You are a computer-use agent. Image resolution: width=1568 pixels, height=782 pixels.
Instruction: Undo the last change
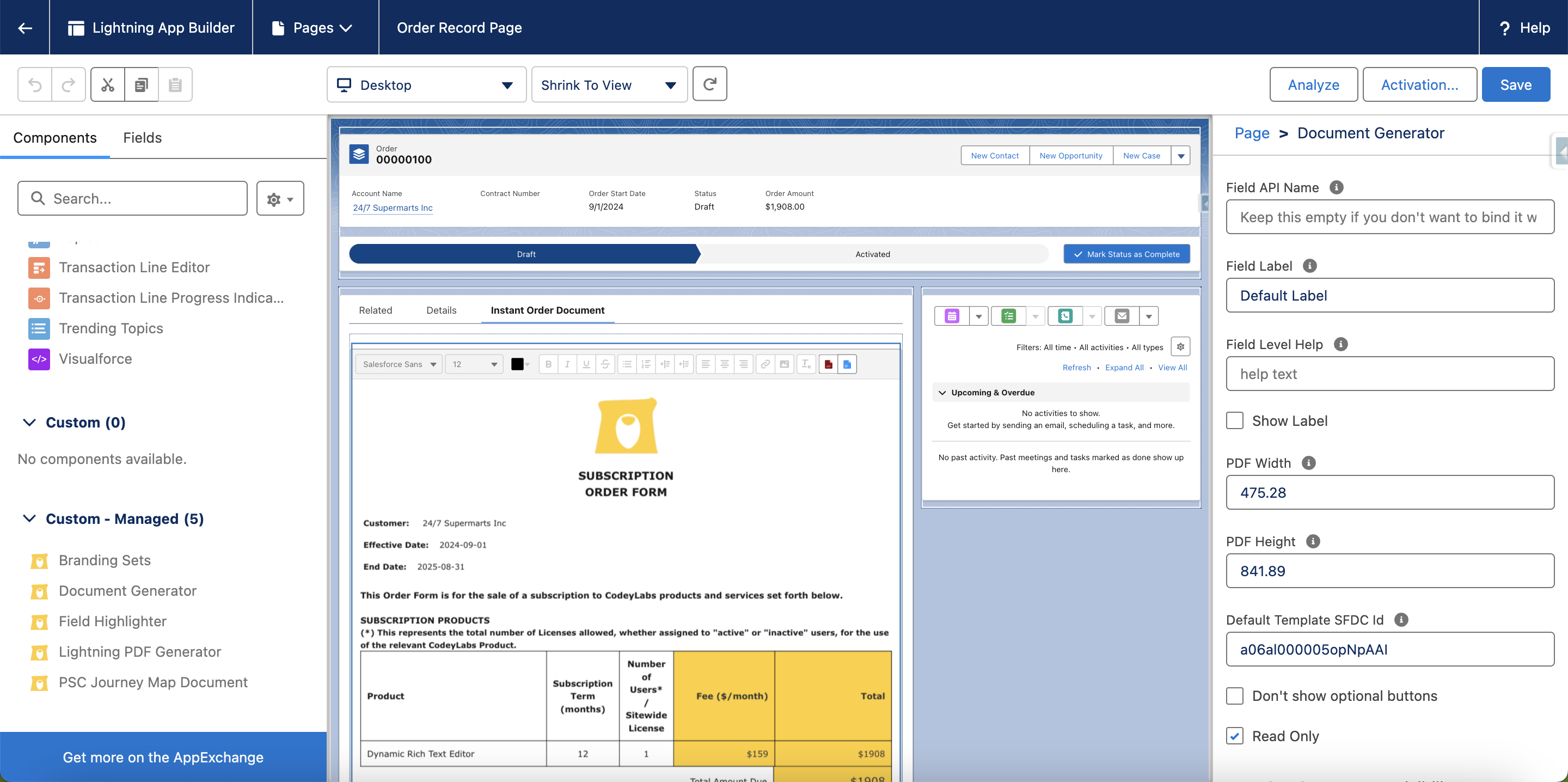pyautogui.click(x=35, y=84)
